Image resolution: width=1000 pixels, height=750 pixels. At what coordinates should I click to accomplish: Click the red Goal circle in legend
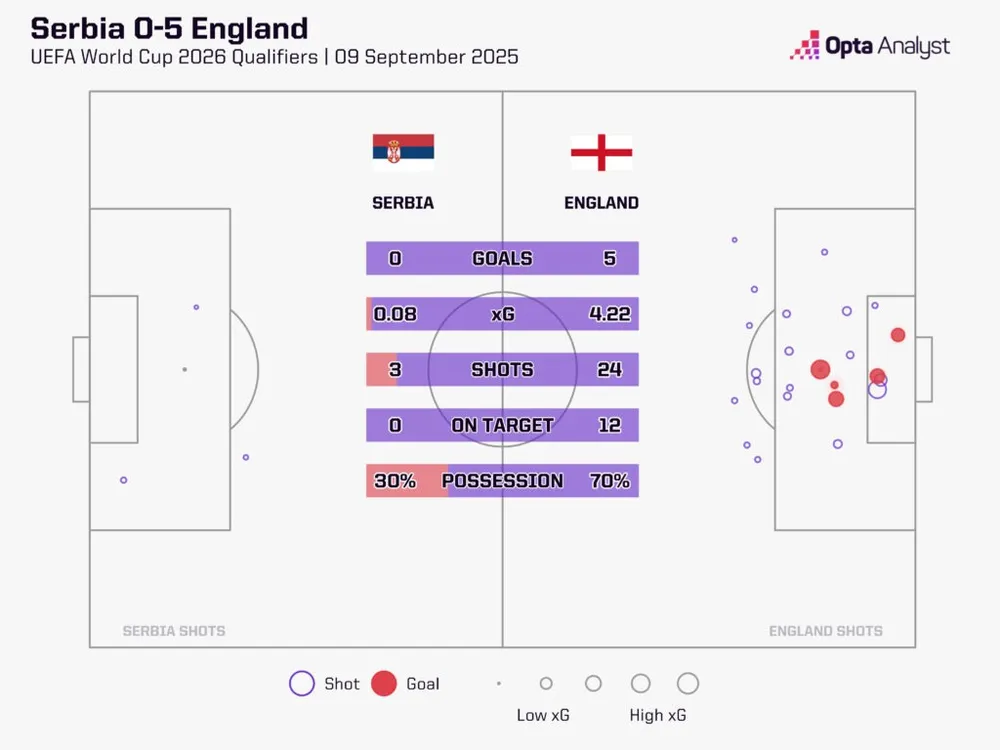[x=384, y=684]
